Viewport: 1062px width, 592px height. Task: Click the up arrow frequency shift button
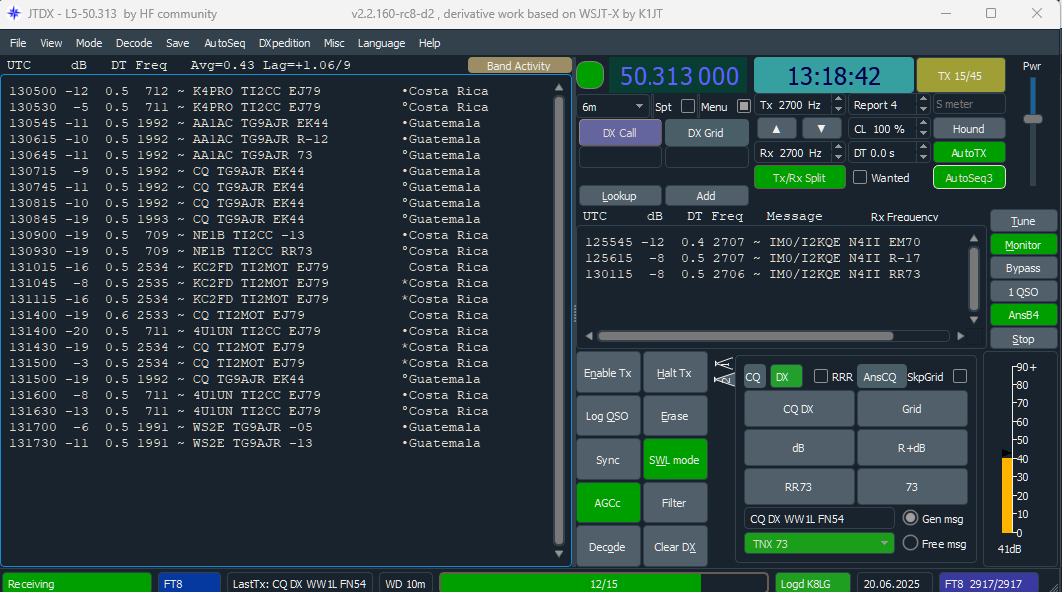(x=776, y=129)
